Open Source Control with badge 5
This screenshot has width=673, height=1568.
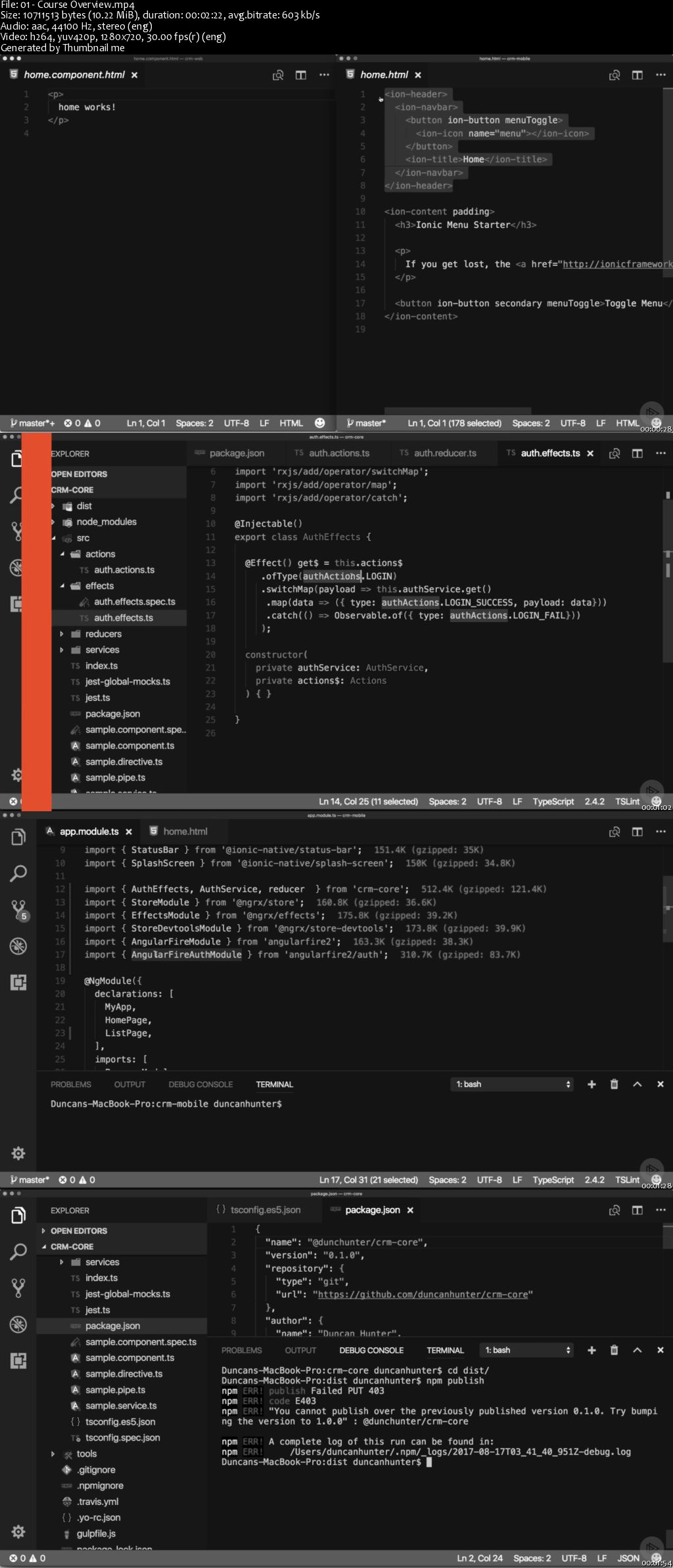(x=19, y=910)
